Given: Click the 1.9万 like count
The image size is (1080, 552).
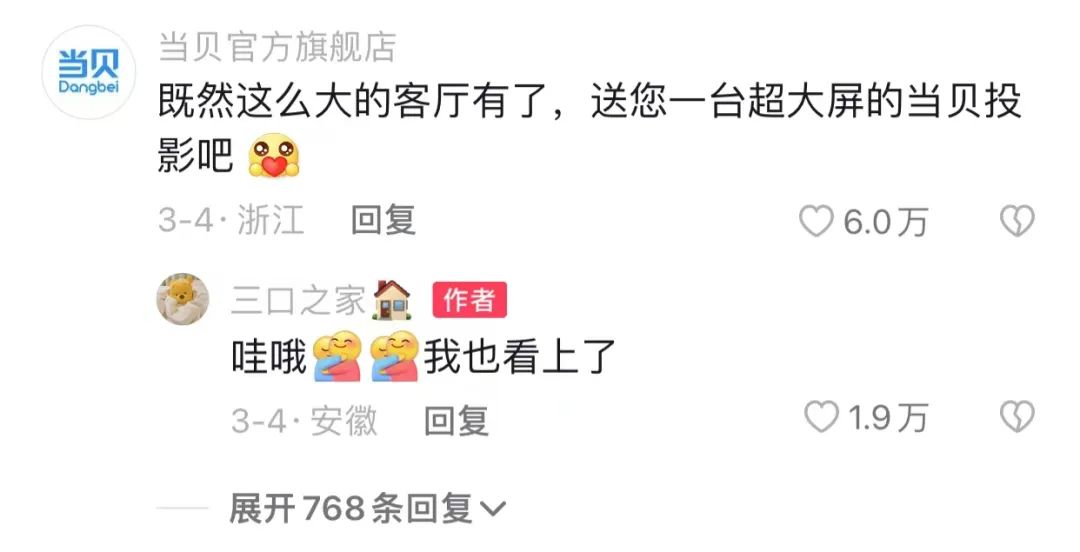Looking at the screenshot, I should tap(888, 418).
